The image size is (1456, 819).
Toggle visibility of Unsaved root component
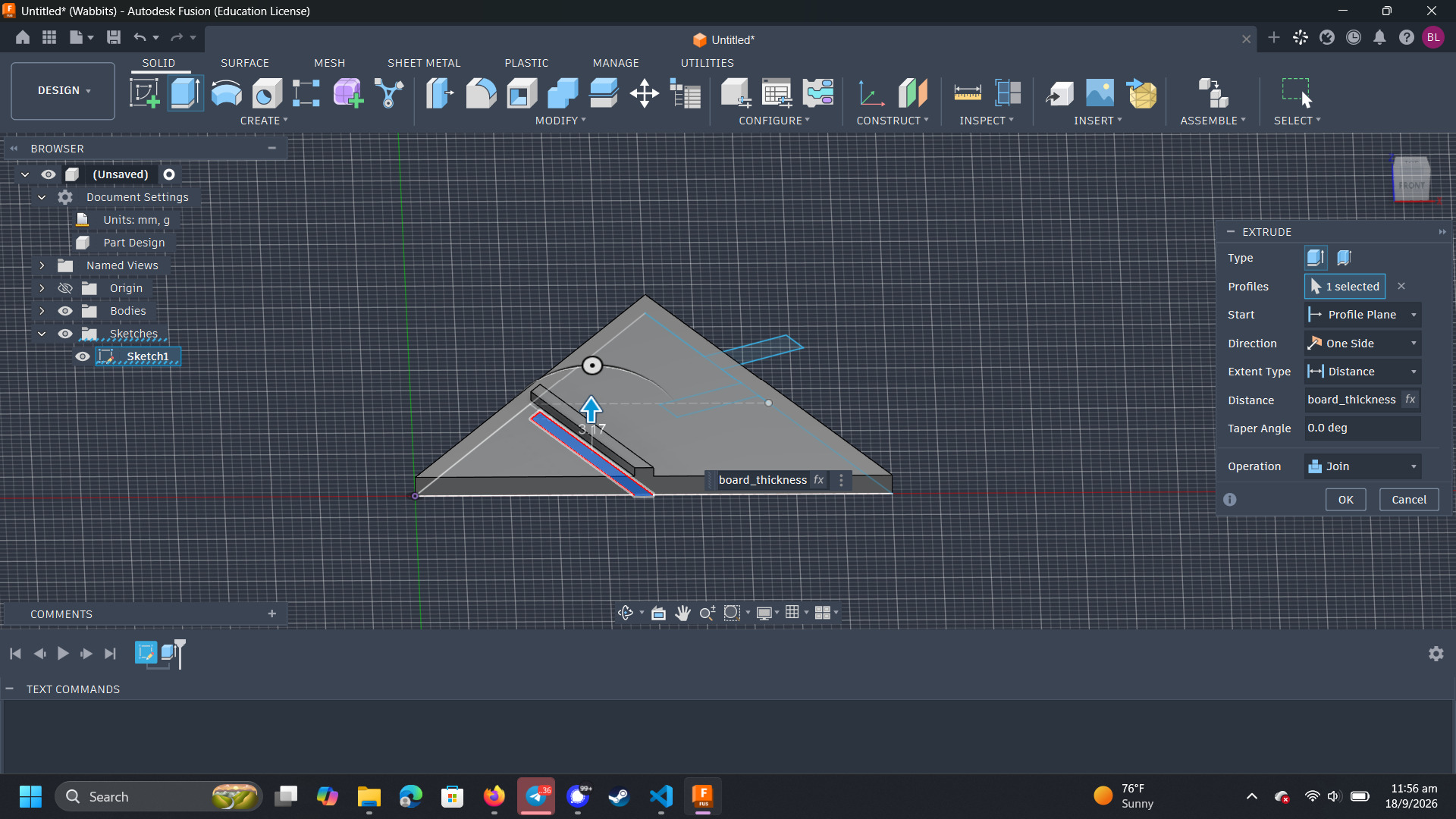point(48,174)
